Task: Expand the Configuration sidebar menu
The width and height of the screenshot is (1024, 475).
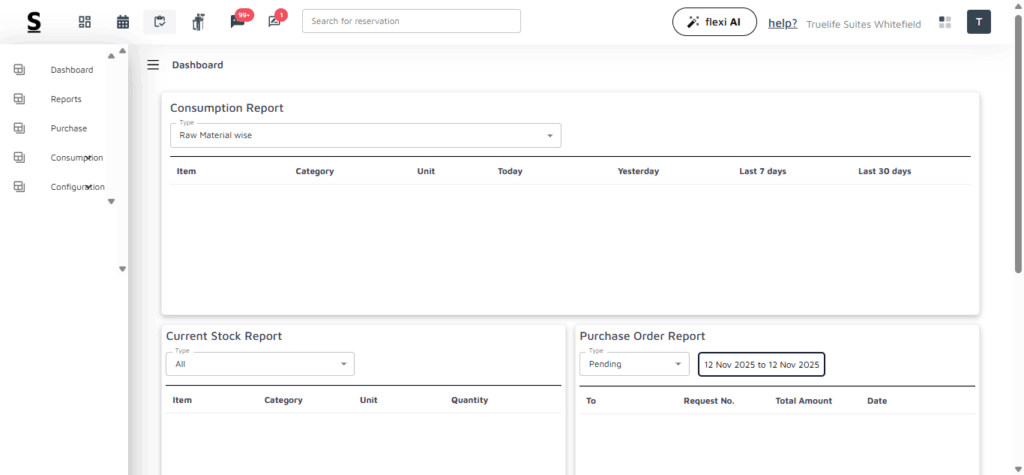Action: [76, 187]
